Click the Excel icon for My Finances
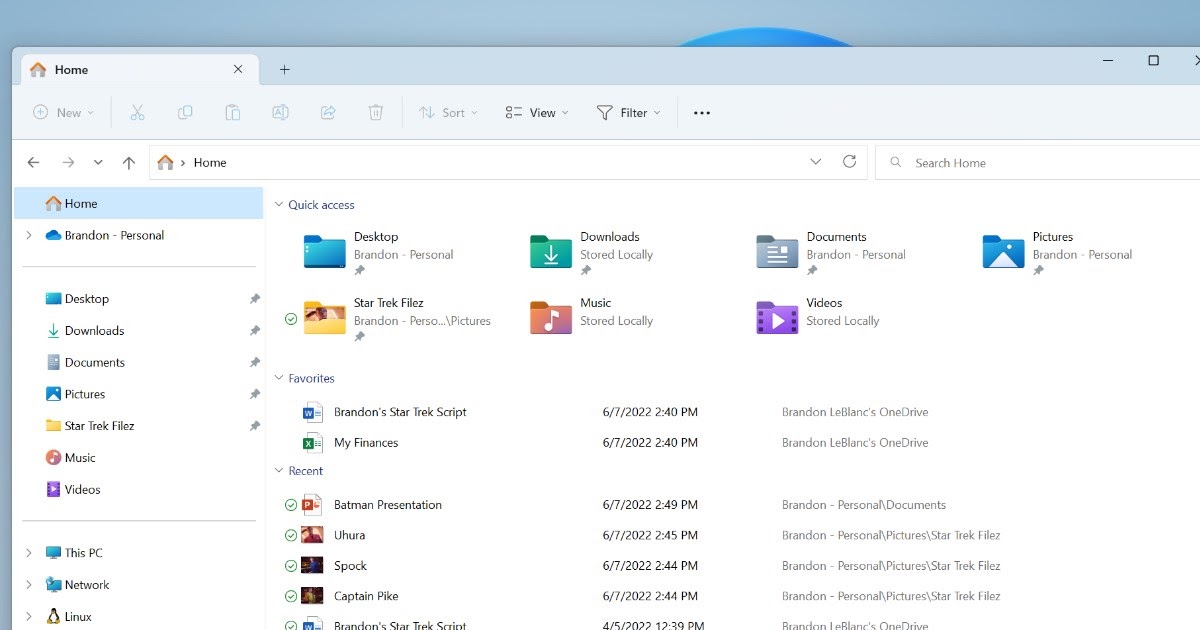1200x630 pixels. [313, 443]
